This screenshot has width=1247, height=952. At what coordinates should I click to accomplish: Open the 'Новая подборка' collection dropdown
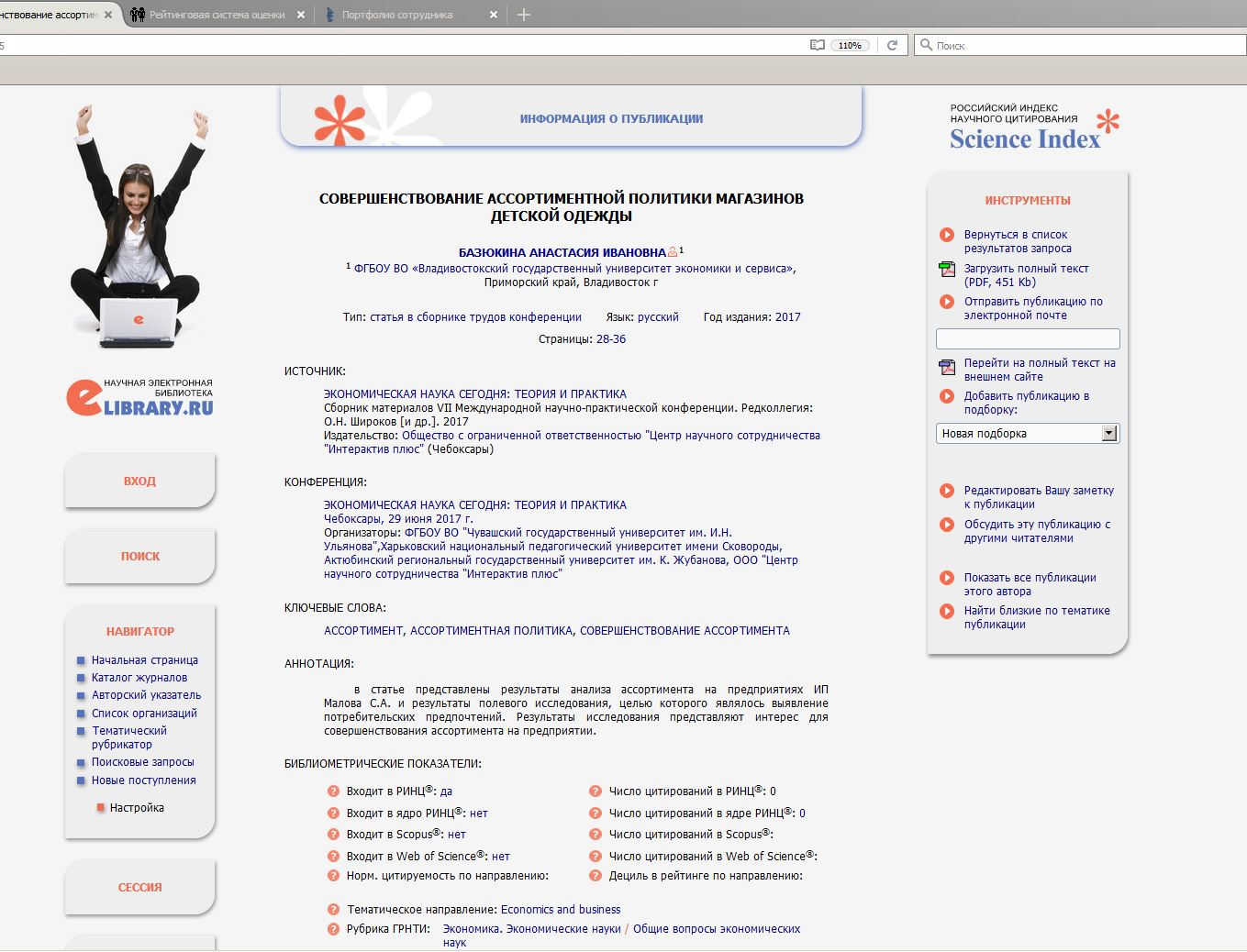pyautogui.click(x=1028, y=433)
